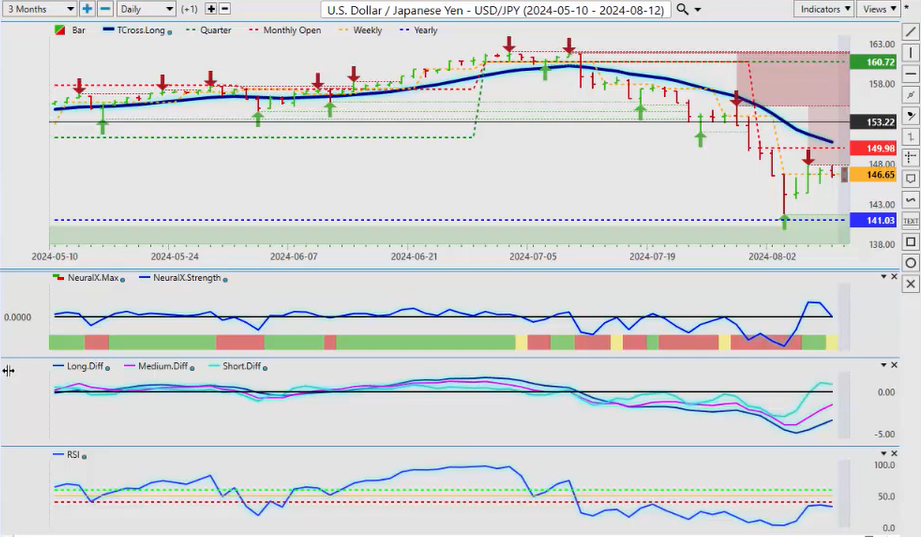Select the vertical line drawing tool
921x537 pixels.
910,52
